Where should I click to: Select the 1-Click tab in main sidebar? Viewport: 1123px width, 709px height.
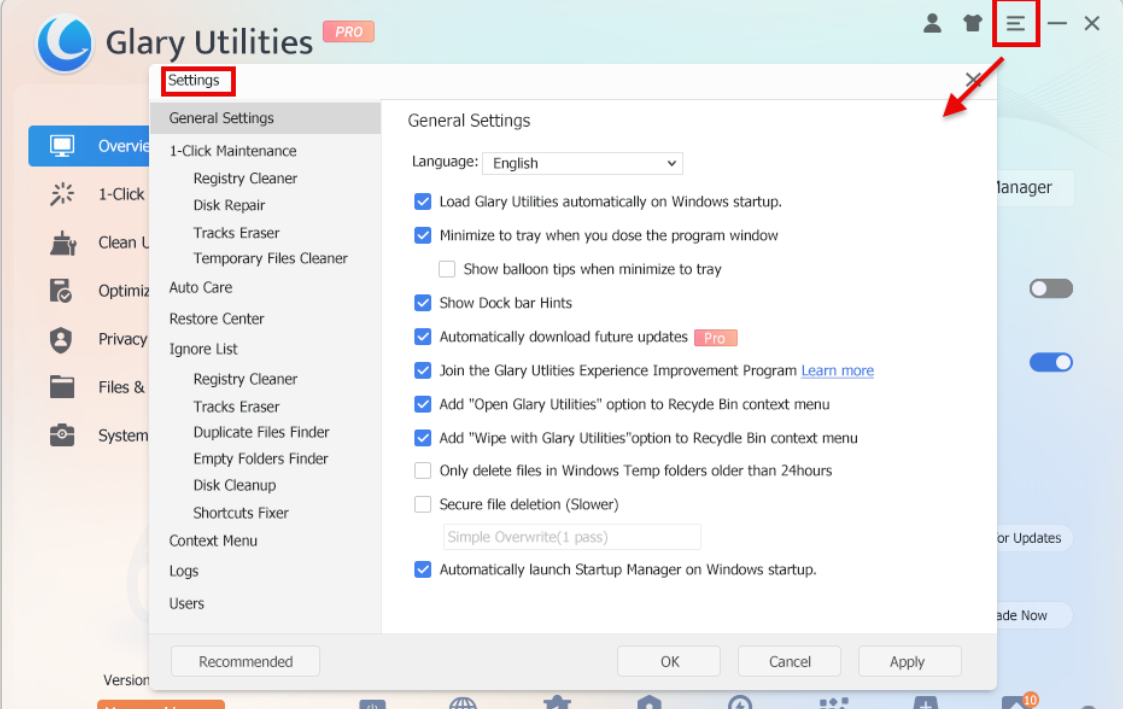(x=121, y=194)
